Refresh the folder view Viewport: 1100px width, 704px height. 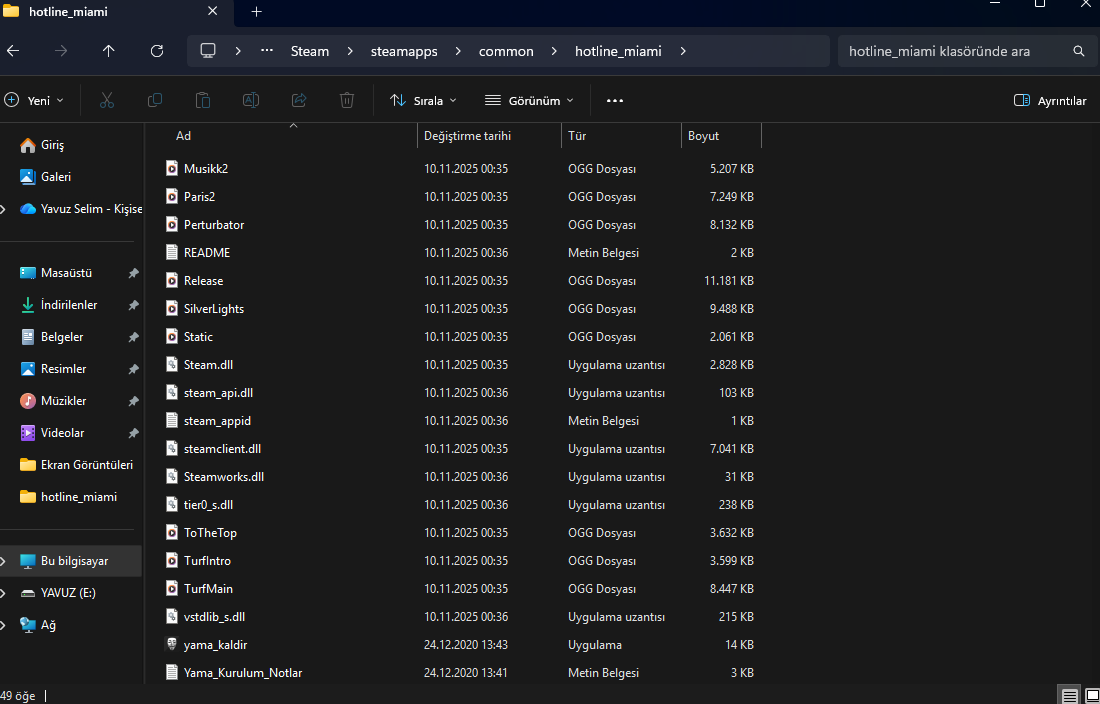pyautogui.click(x=157, y=51)
